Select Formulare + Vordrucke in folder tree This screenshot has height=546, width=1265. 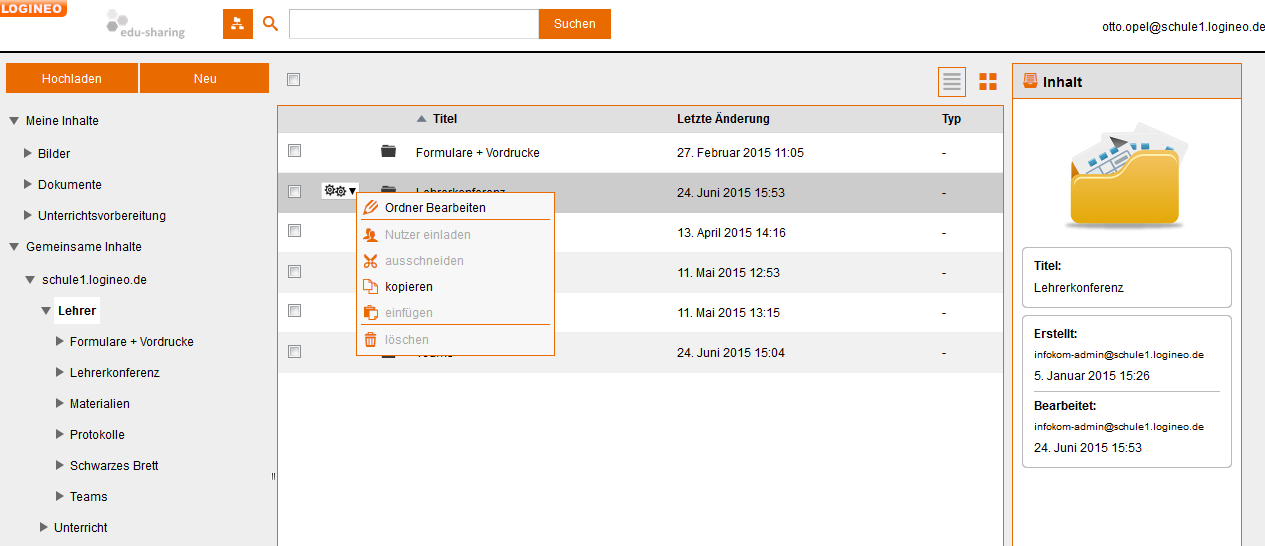pos(132,342)
